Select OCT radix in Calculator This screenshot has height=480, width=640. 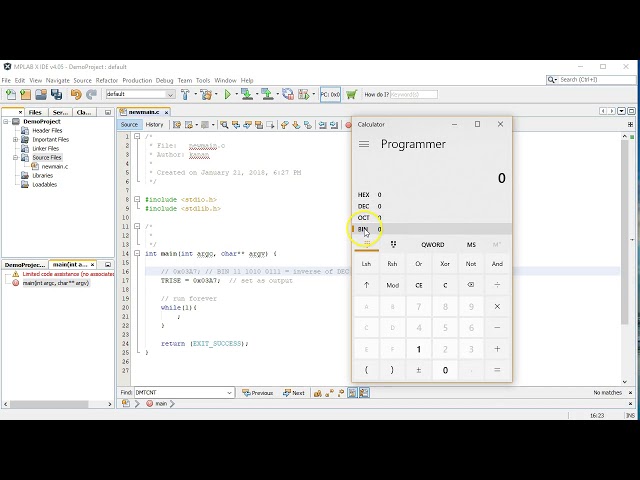pyautogui.click(x=432, y=218)
